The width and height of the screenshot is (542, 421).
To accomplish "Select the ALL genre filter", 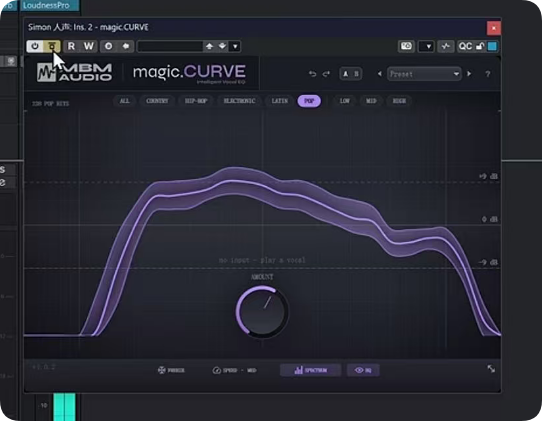I will [x=124, y=101].
